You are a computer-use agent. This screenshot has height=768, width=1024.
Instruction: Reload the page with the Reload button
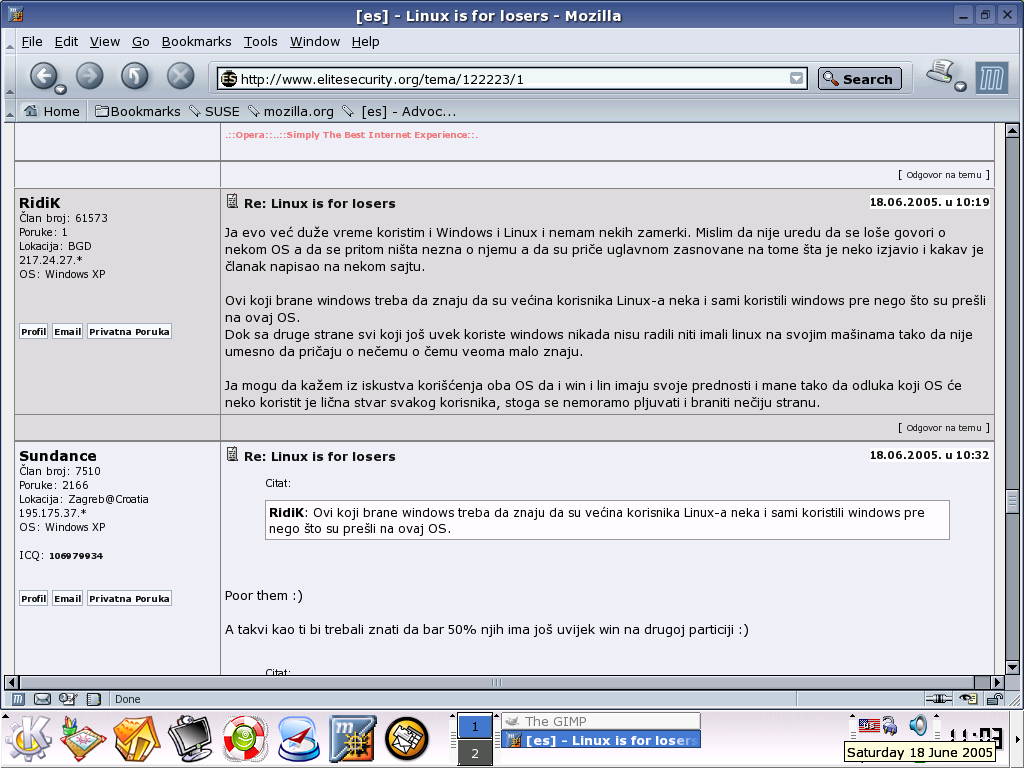tap(135, 76)
